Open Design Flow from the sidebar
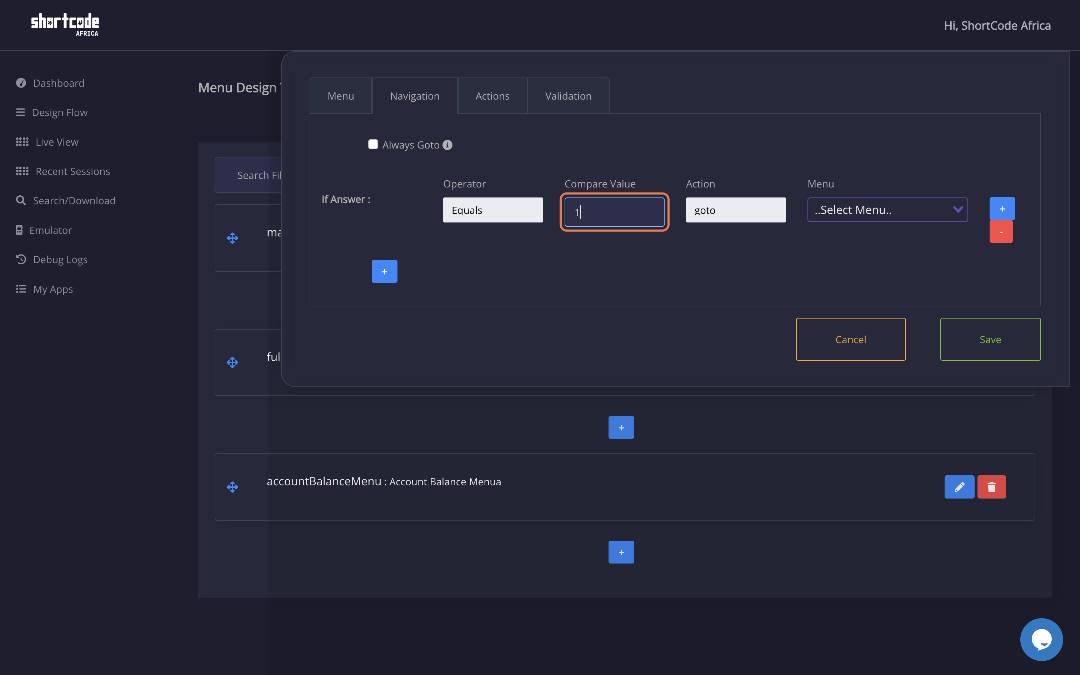Viewport: 1080px width, 675px height. click(60, 112)
